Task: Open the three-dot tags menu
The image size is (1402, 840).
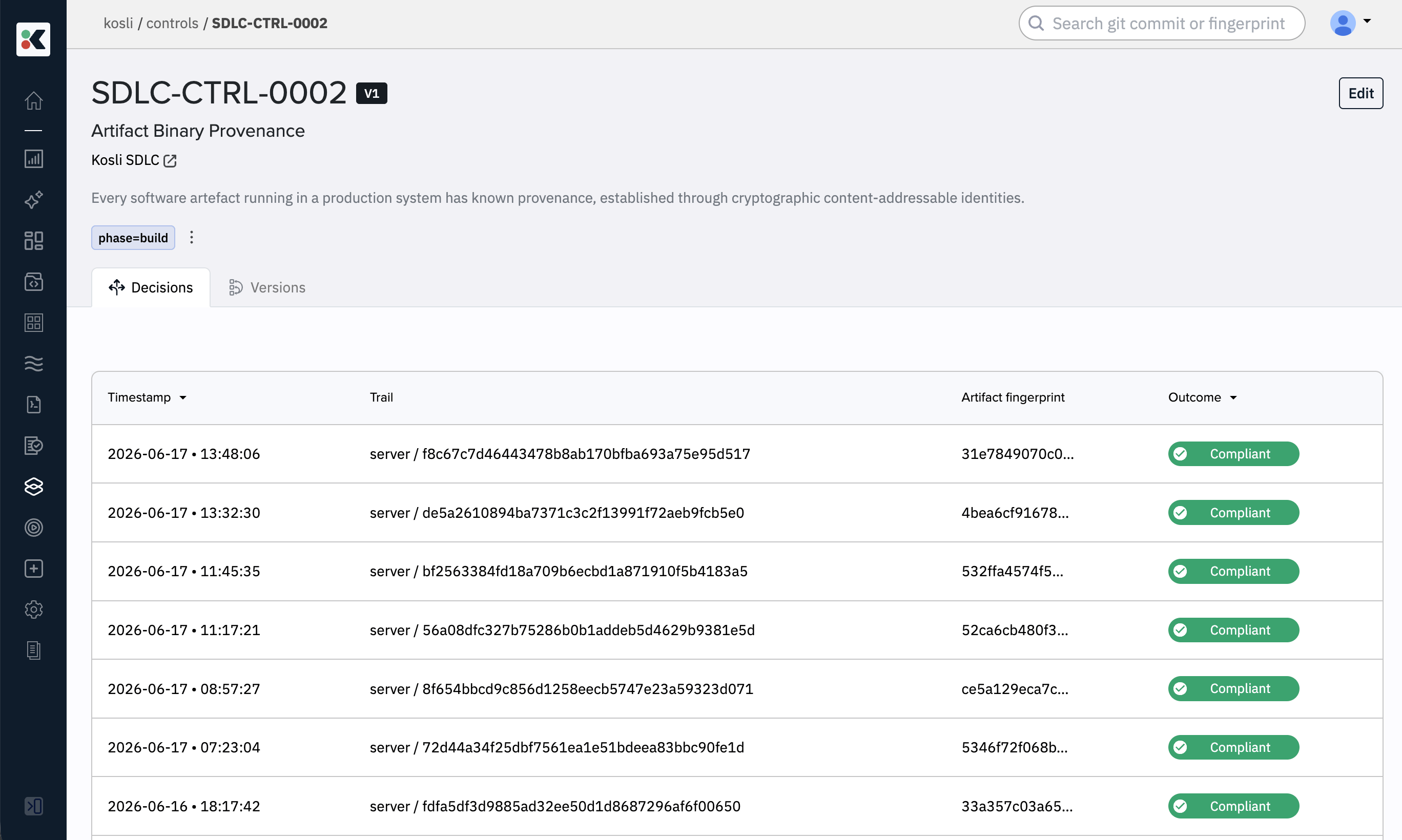Action: point(191,237)
